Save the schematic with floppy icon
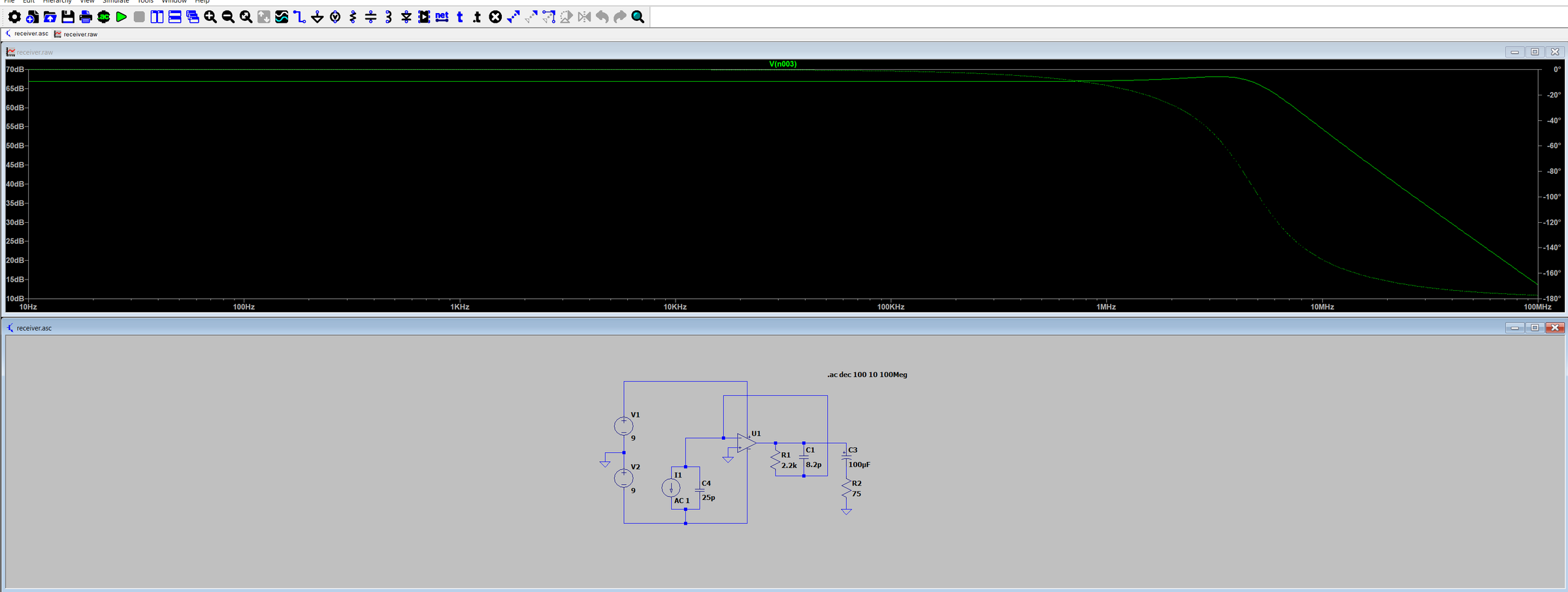This screenshot has width=1568, height=592. (67, 17)
